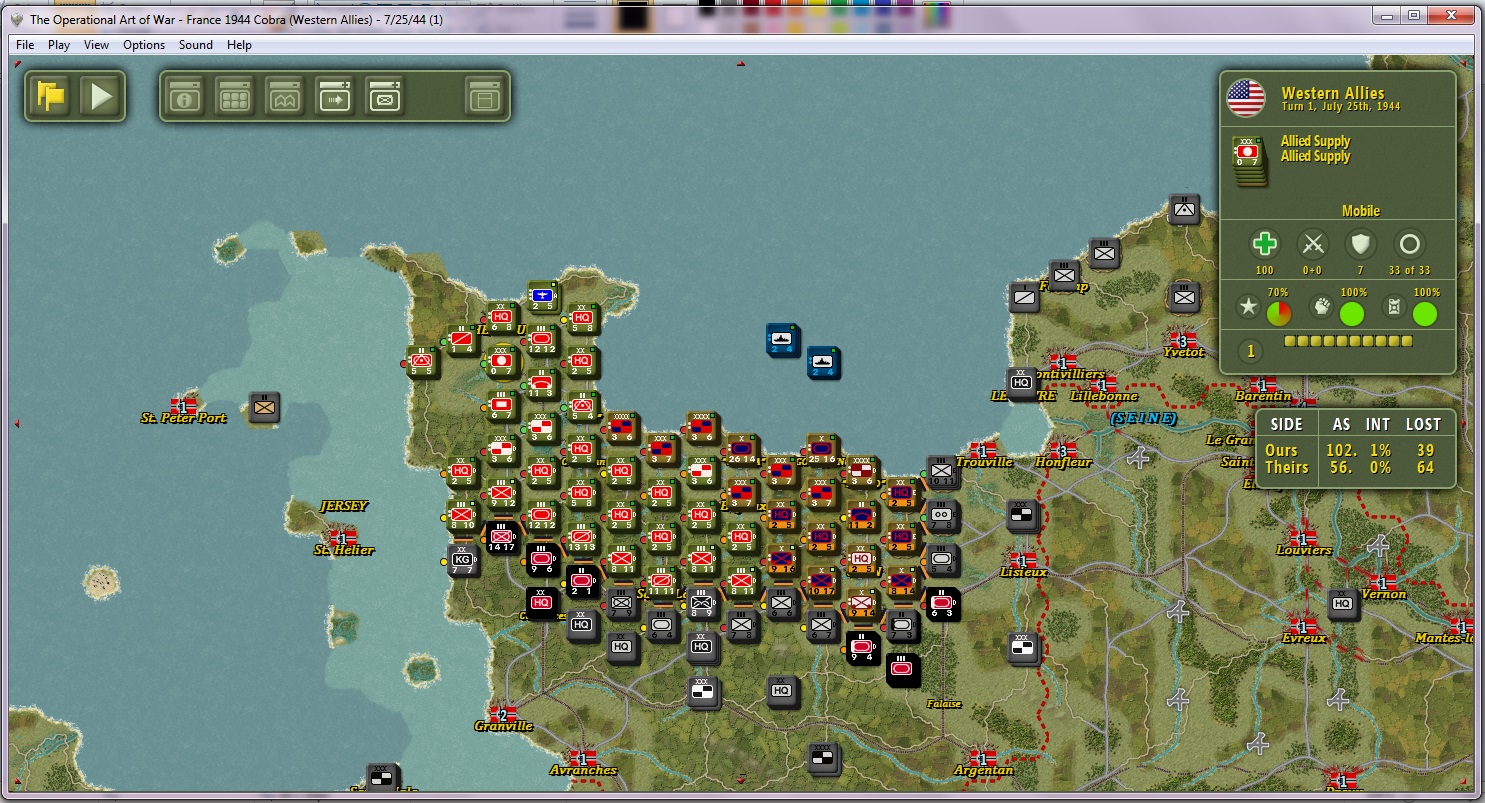Screen dimensions: 1485x803
Task: Select the selected XXX supply unit marked 0 7
Action: tap(502, 362)
